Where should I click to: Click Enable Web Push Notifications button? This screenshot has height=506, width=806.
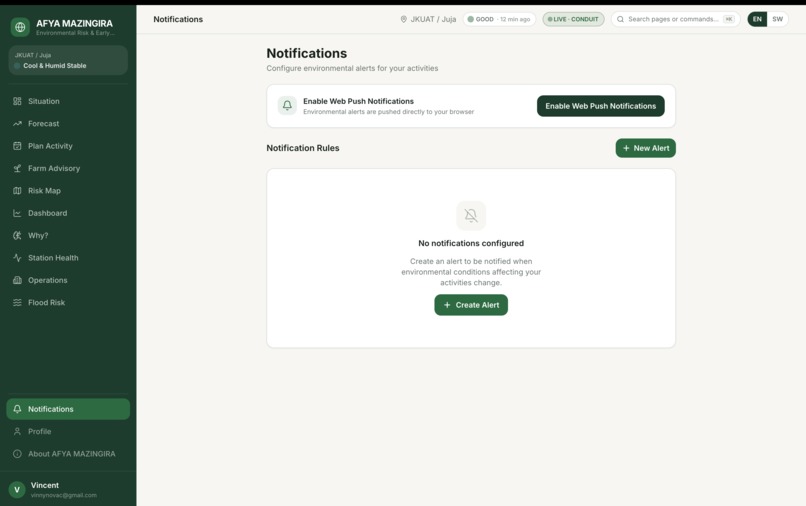click(x=600, y=106)
